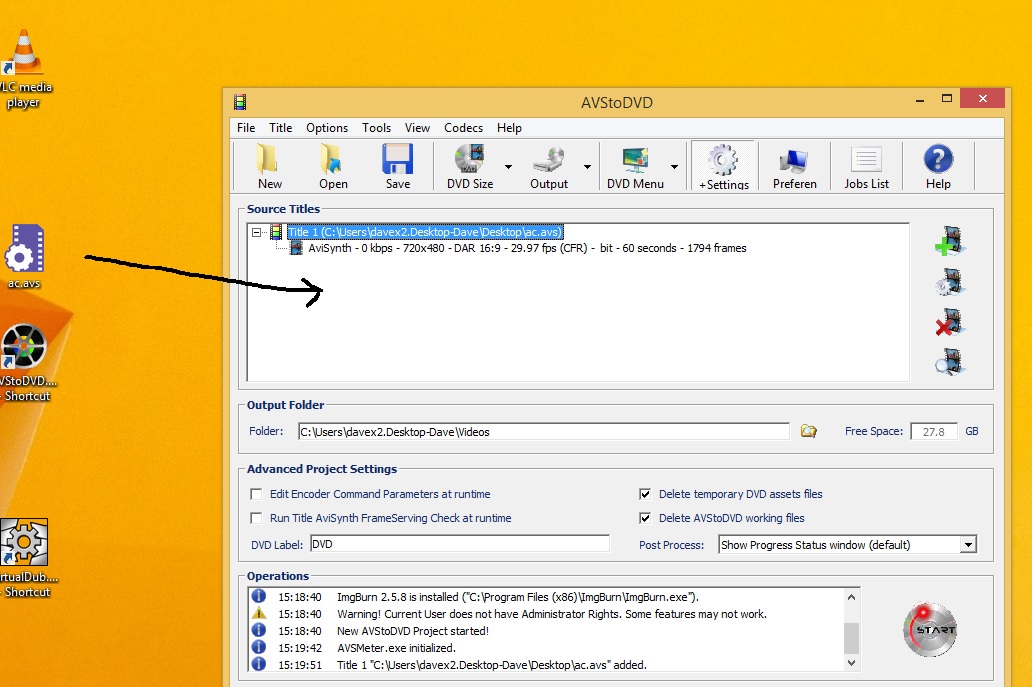Click the New project toolbar icon

coord(269,166)
